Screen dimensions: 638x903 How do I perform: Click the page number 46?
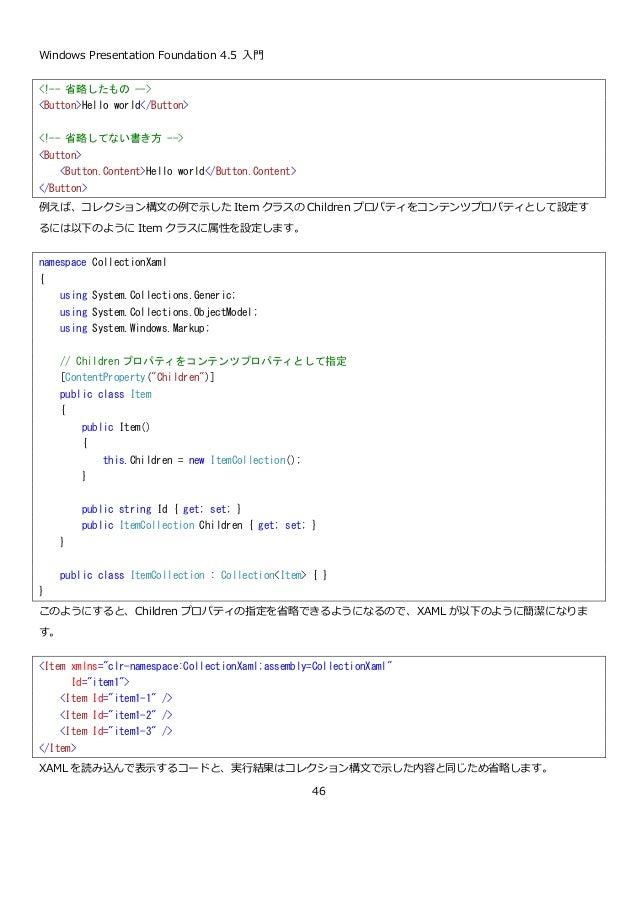coord(318,791)
